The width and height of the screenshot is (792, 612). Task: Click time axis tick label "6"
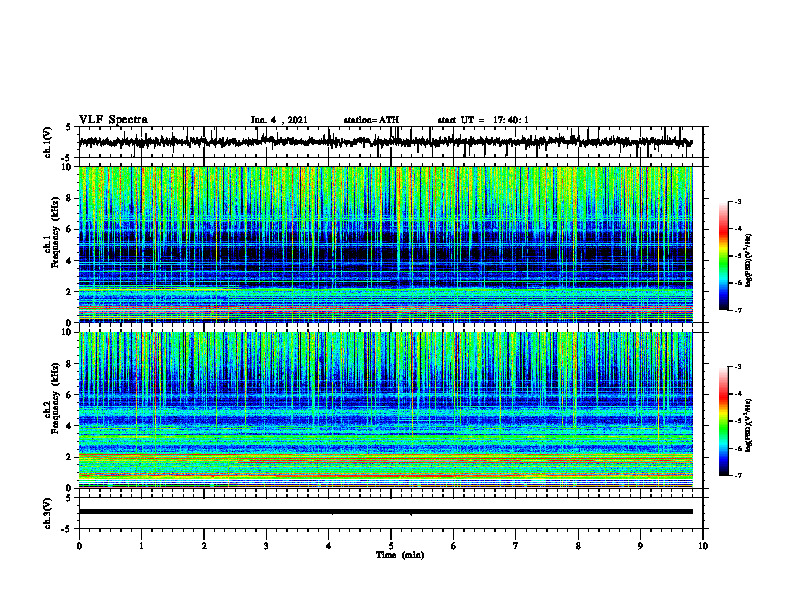pyautogui.click(x=454, y=546)
